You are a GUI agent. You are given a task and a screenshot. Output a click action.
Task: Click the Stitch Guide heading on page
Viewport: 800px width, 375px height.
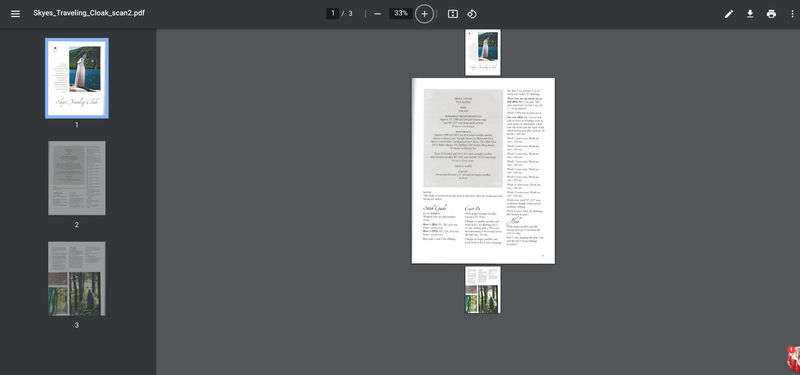[435, 208]
